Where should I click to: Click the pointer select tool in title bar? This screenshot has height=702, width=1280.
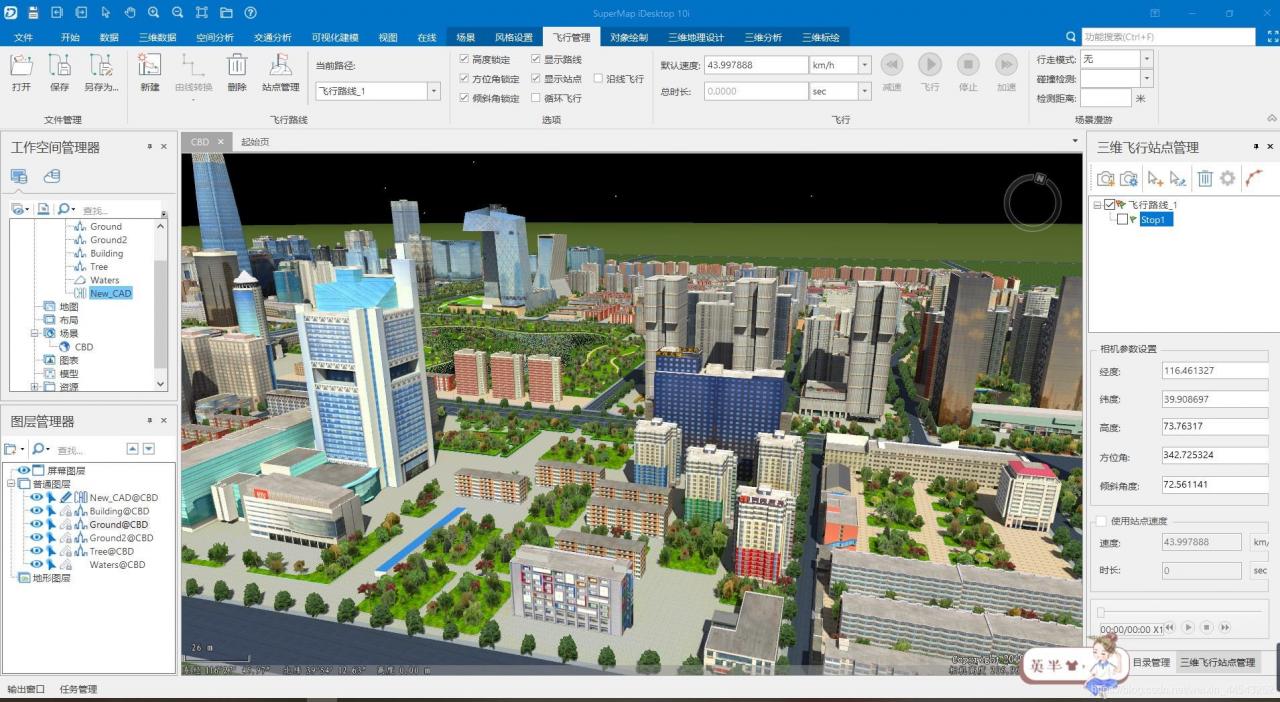coord(106,13)
